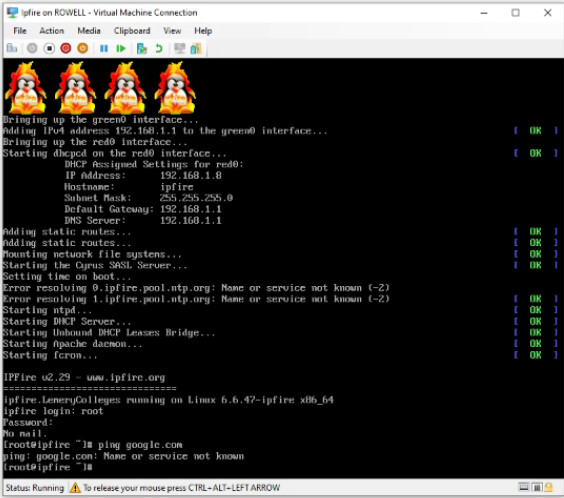Click the Enhanced Session monitor icon
This screenshot has width=564, height=498.
(179, 48)
